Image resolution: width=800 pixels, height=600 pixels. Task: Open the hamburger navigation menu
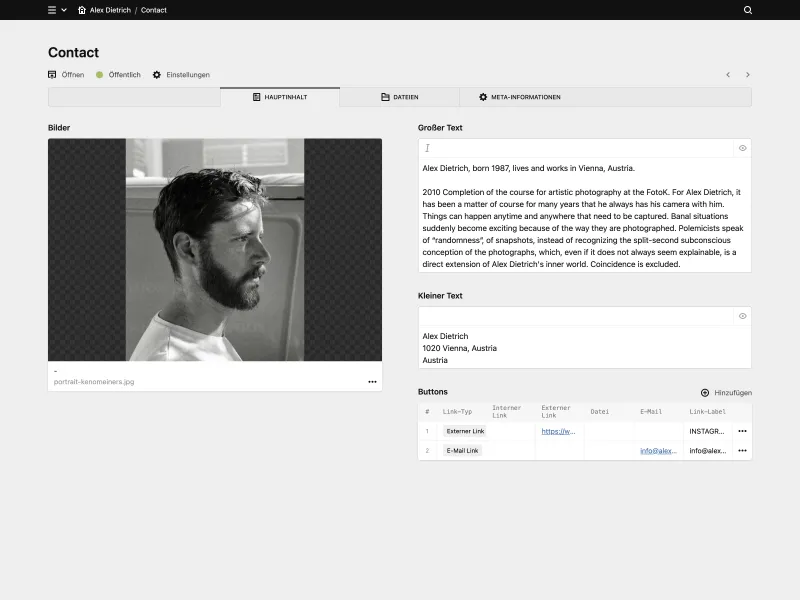pos(51,10)
